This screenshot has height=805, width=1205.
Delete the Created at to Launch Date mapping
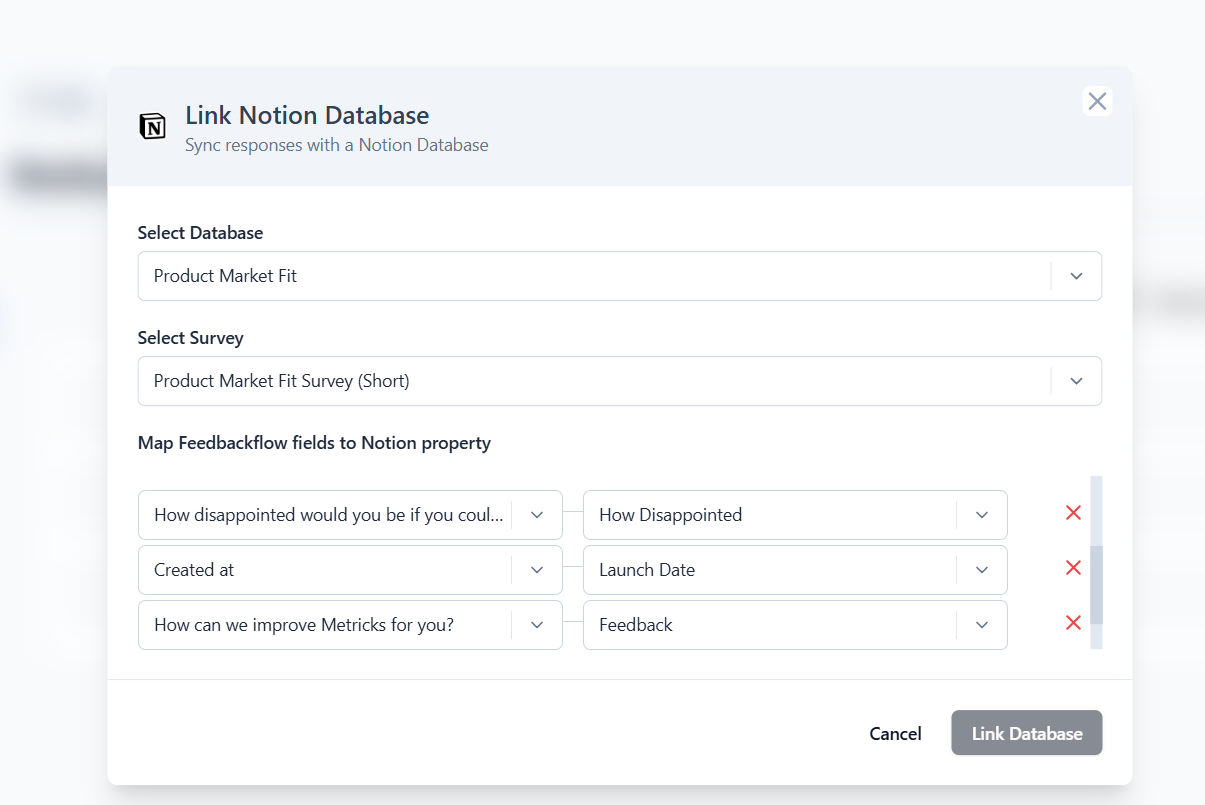1073,567
